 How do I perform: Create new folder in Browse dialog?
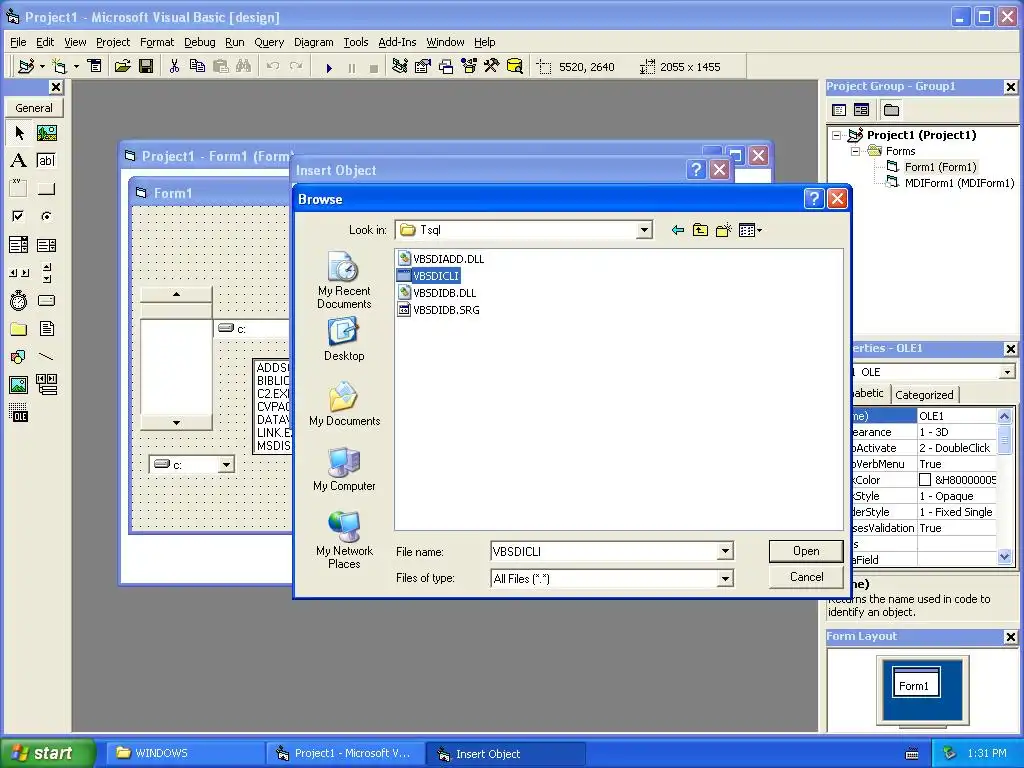724,230
